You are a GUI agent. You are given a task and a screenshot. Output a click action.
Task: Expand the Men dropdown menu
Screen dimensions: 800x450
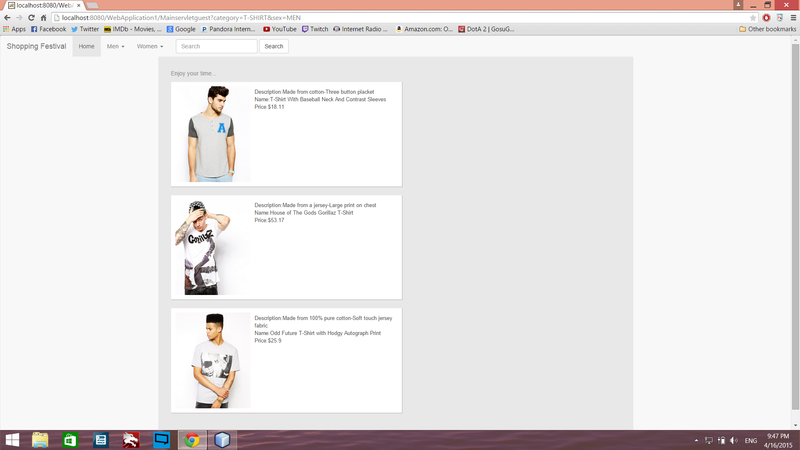click(x=116, y=46)
